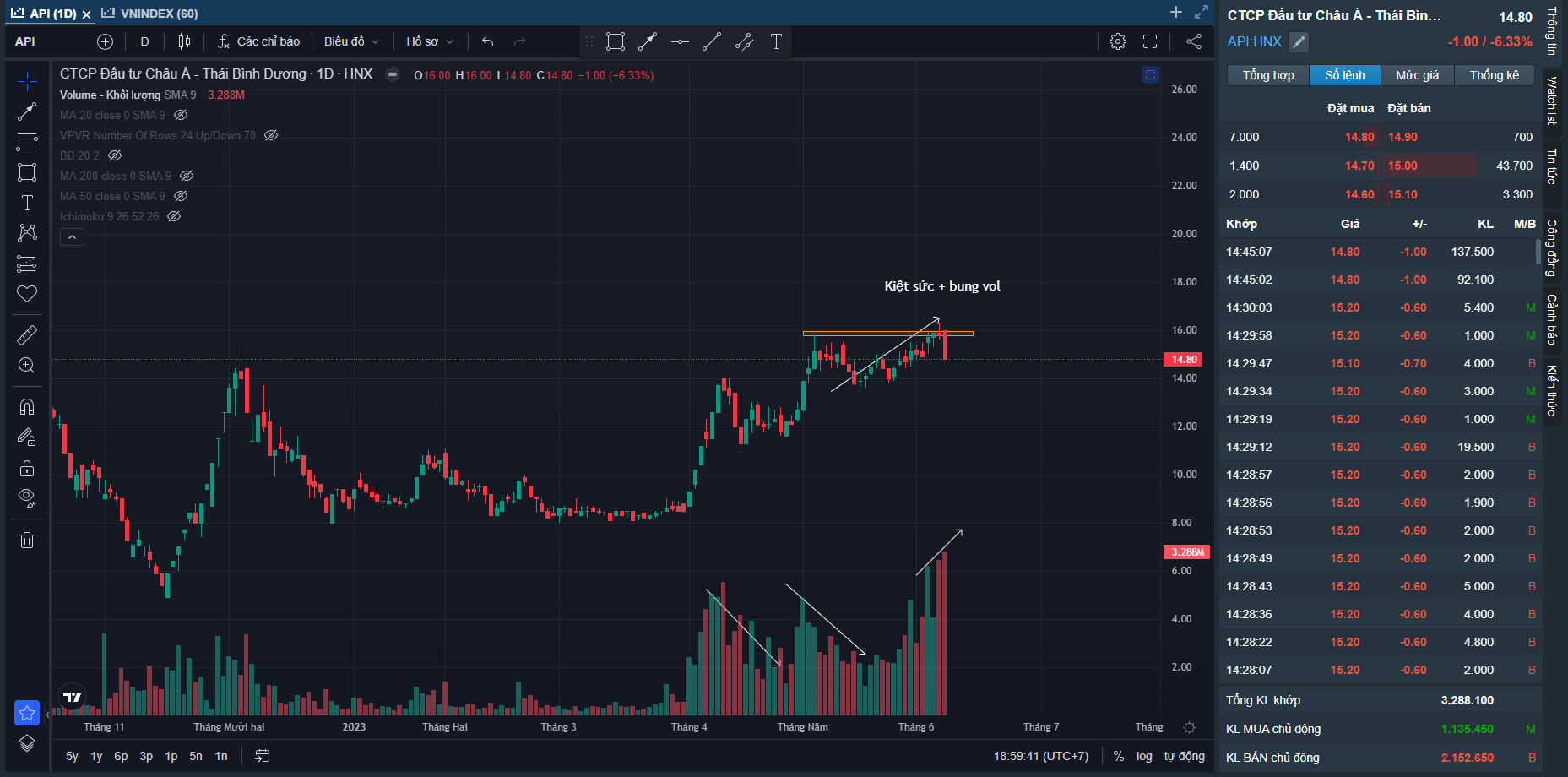Pick the rectangle tool in floating drawing toolbar
This screenshot has height=777, width=1568.
(x=616, y=41)
